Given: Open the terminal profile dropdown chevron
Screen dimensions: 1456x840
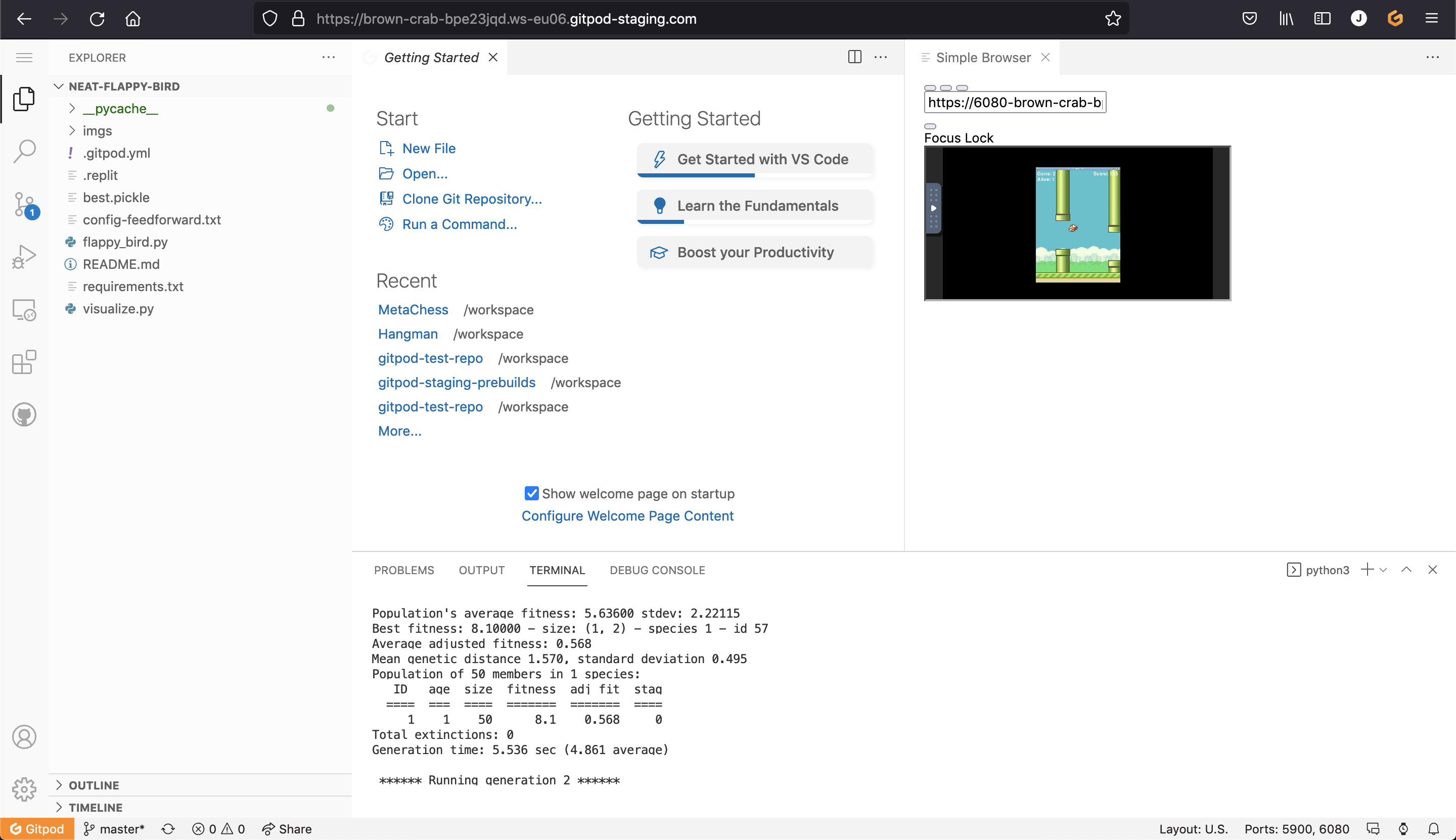Looking at the screenshot, I should point(1383,570).
